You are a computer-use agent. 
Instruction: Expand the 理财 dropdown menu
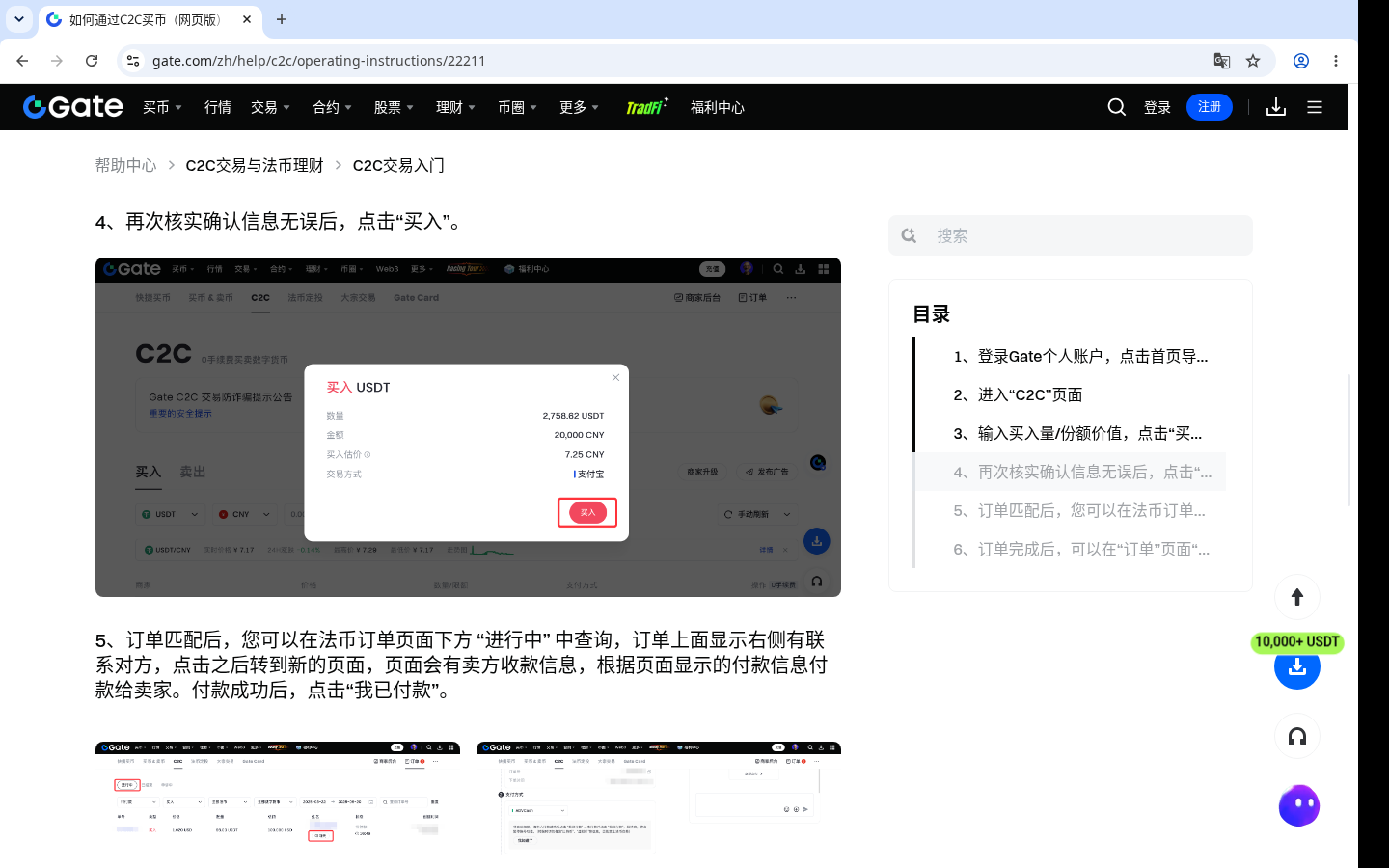(456, 107)
